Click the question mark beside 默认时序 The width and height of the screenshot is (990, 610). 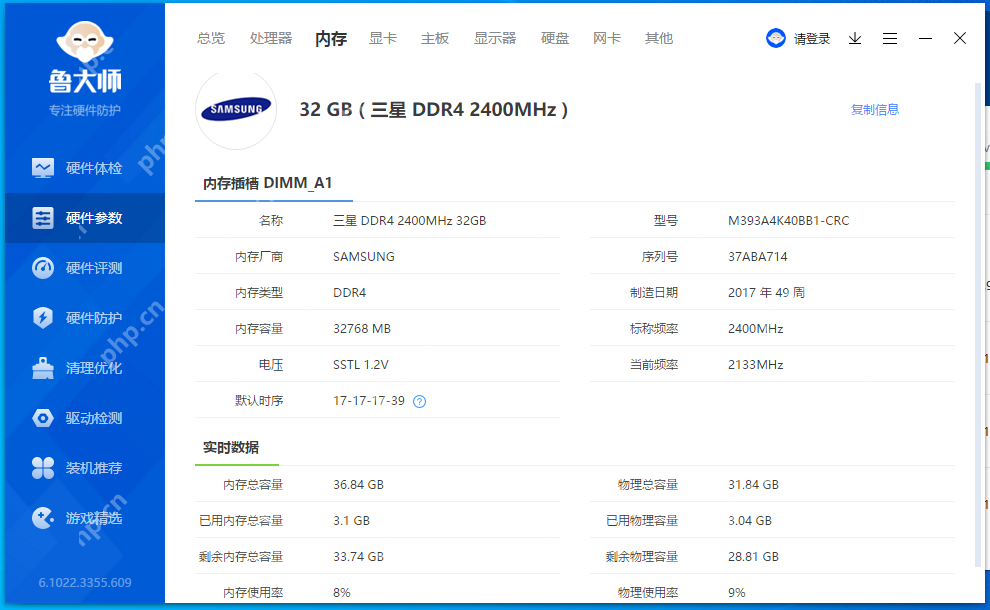point(419,401)
